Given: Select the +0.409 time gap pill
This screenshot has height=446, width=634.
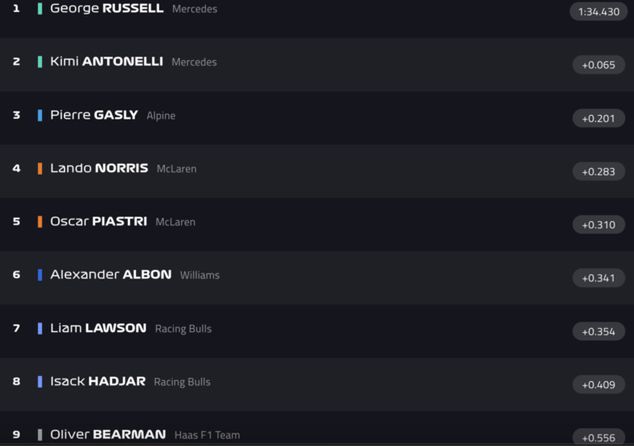Looking at the screenshot, I should pyautogui.click(x=599, y=384).
